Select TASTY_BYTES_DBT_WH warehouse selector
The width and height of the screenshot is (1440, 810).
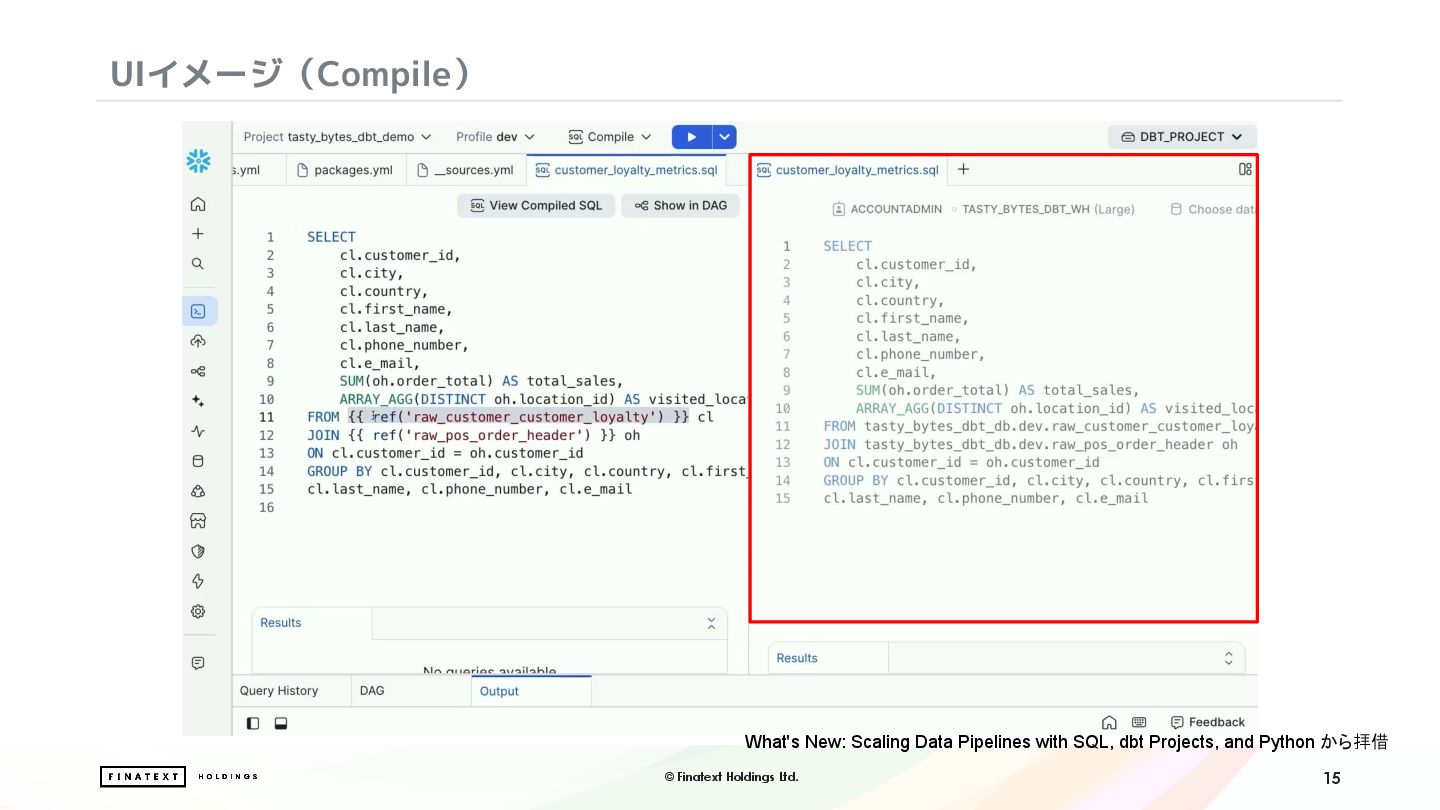click(1048, 209)
